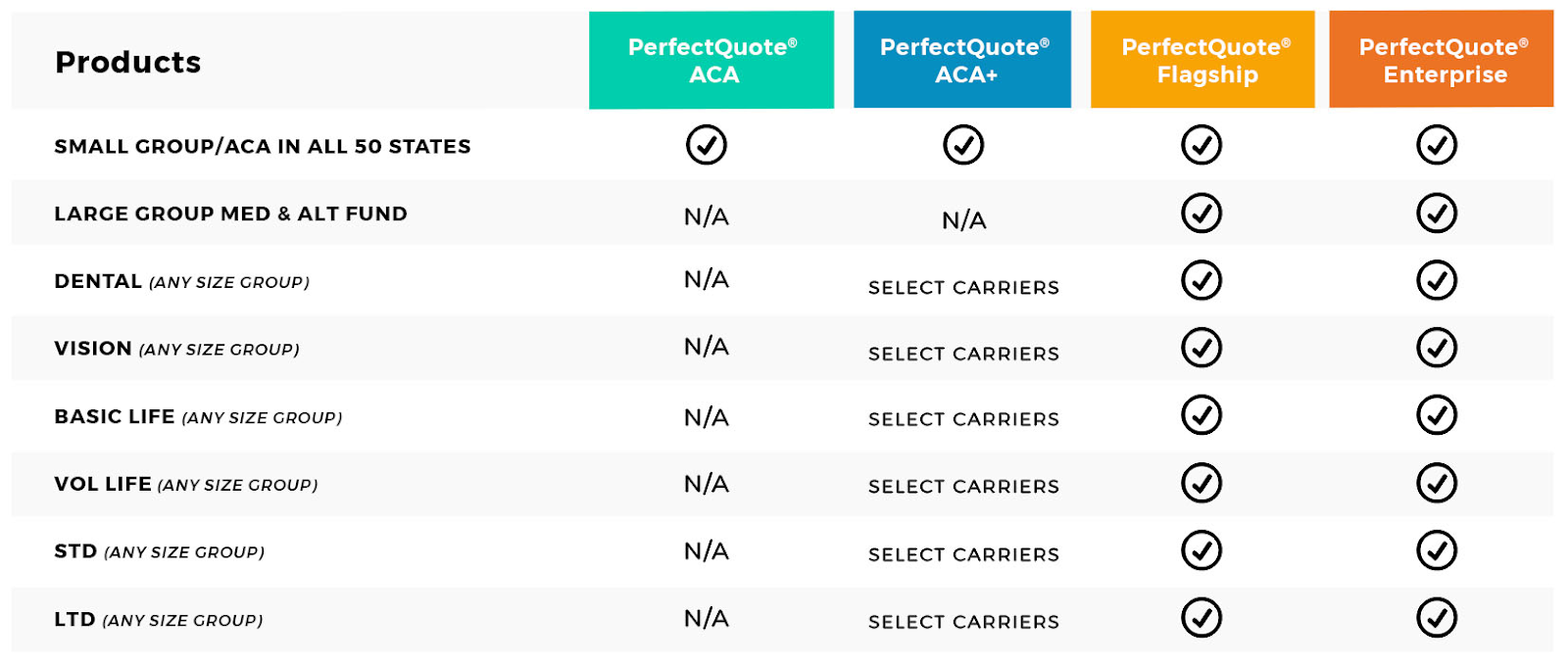Click Enterprise checkmark for LTD row
Screen dimensions: 1568x666
tap(1437, 618)
